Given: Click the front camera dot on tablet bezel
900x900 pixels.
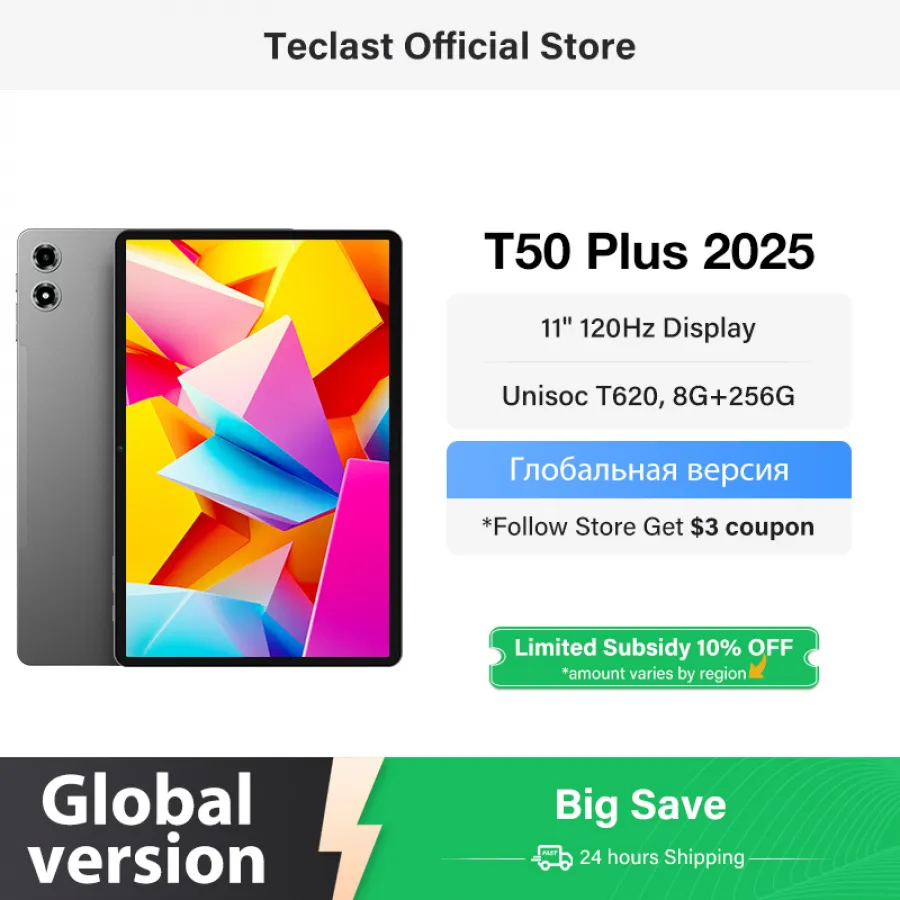Looking at the screenshot, I should click(121, 448).
